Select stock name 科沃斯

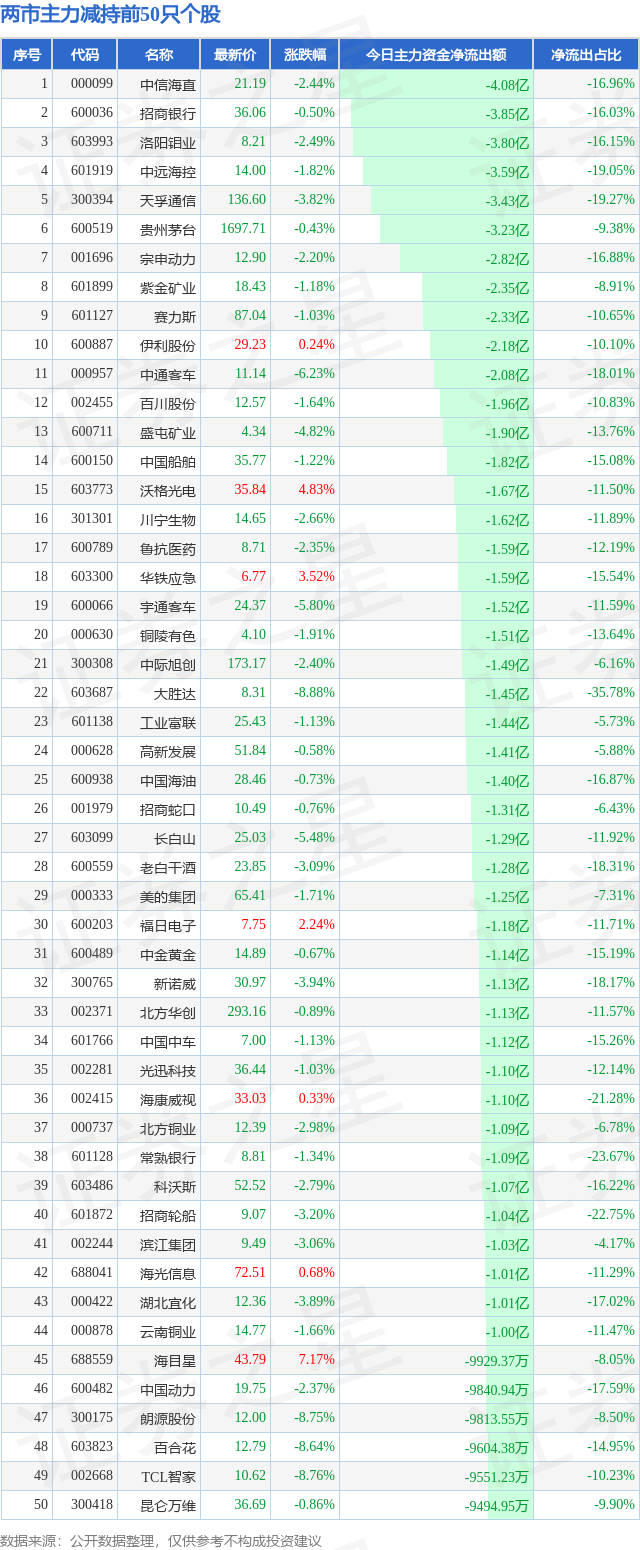pos(175,1186)
